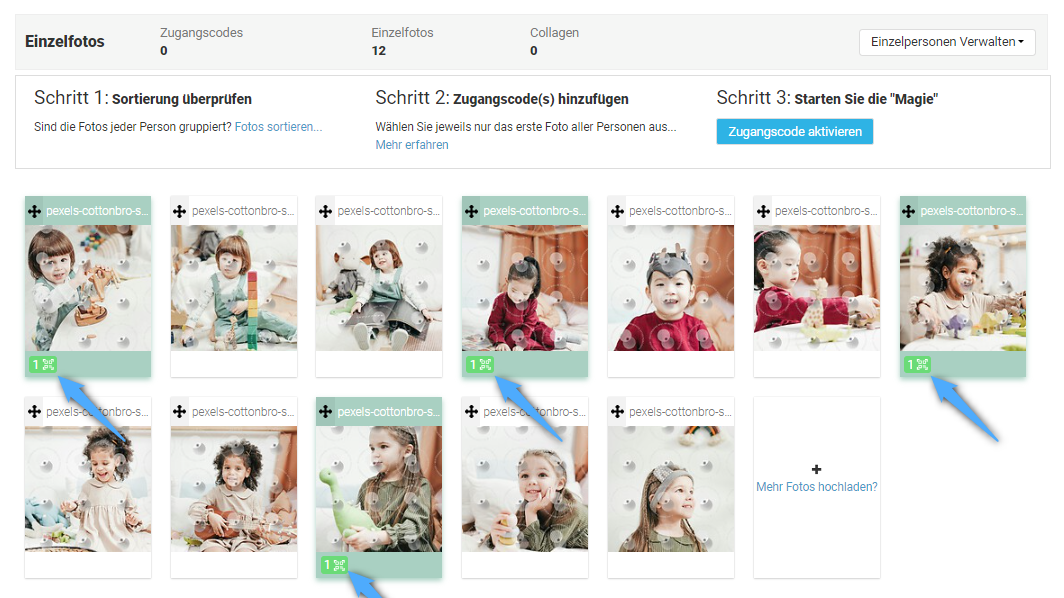The image size is (1064, 598).
Task: Click move handle on toddler with stuffed toy card
Action: point(325,211)
